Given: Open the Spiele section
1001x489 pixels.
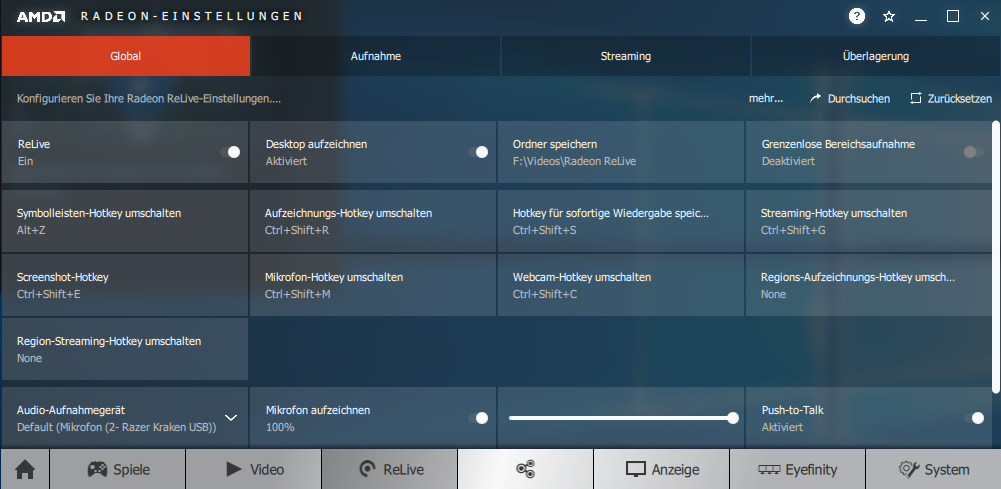Looking at the screenshot, I should coord(117,470).
